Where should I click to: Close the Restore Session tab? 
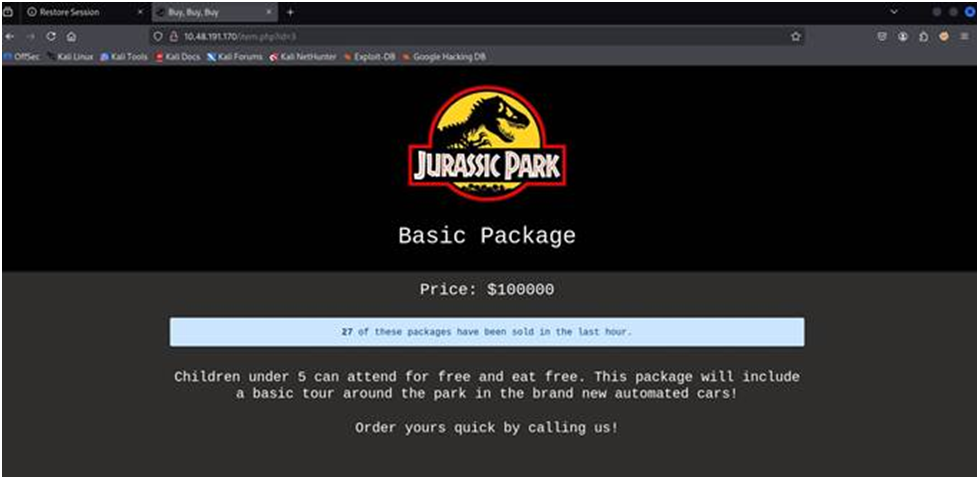tap(140, 12)
